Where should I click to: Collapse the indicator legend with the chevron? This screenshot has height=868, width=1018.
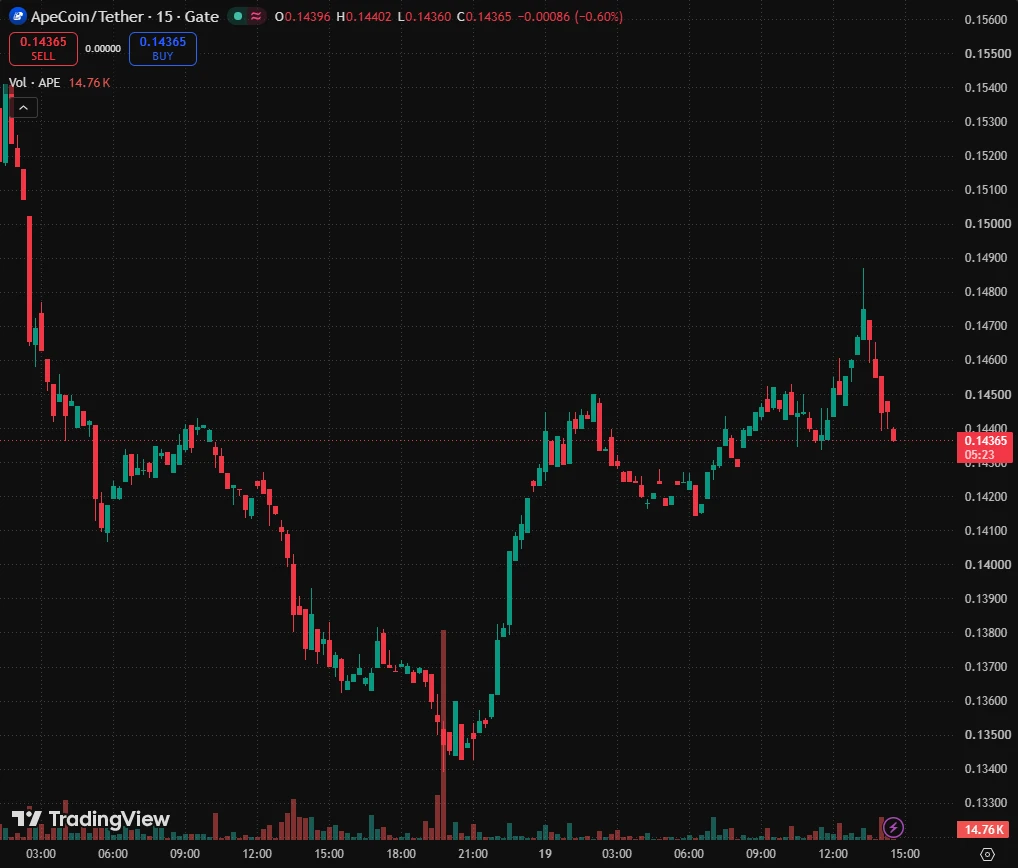coord(23,108)
